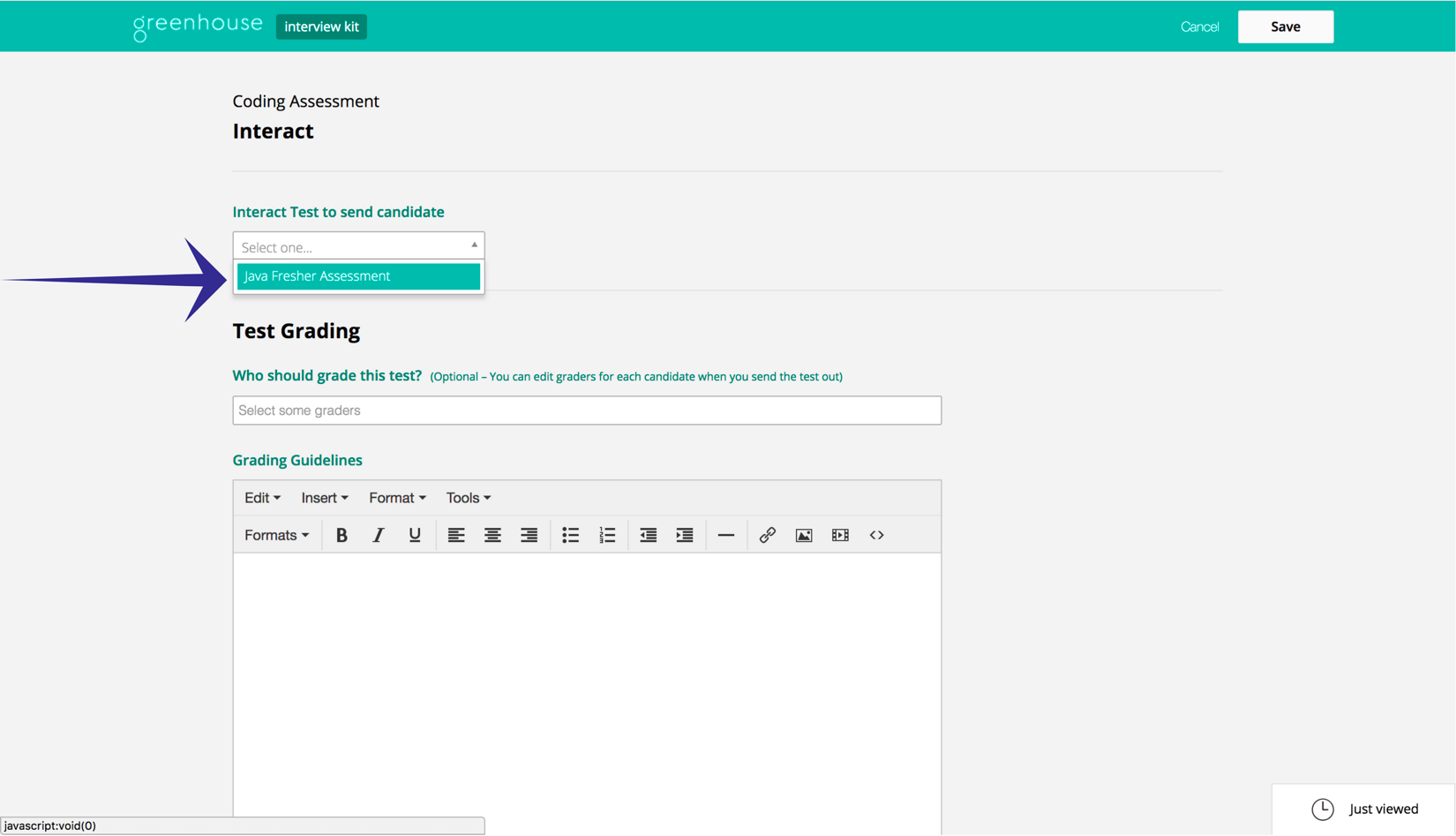Click the Interact heading
1456x836 pixels.
273,132
